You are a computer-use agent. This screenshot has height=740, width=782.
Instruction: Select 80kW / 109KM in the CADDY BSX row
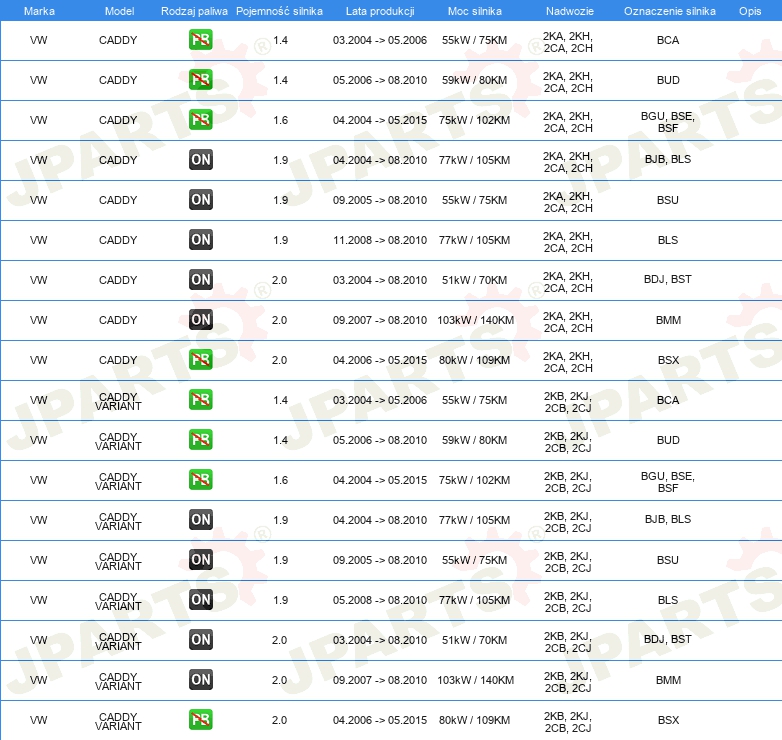pos(474,360)
